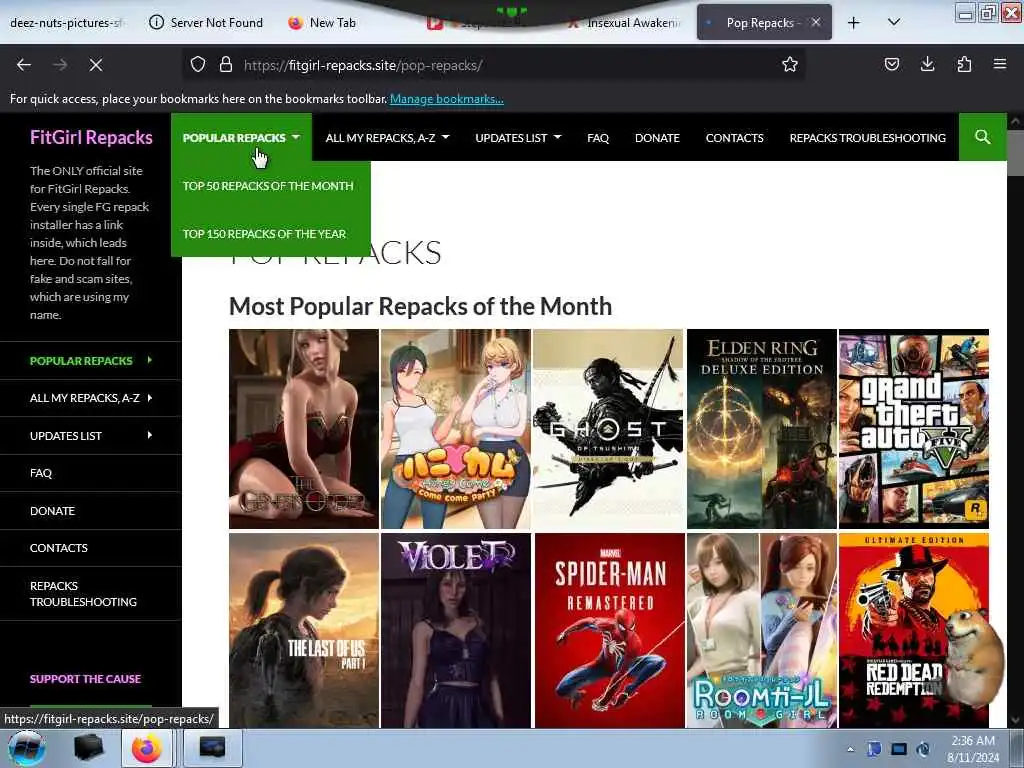Bookmark this page with the star icon
Image resolution: width=1024 pixels, height=768 pixels.
[x=790, y=65]
